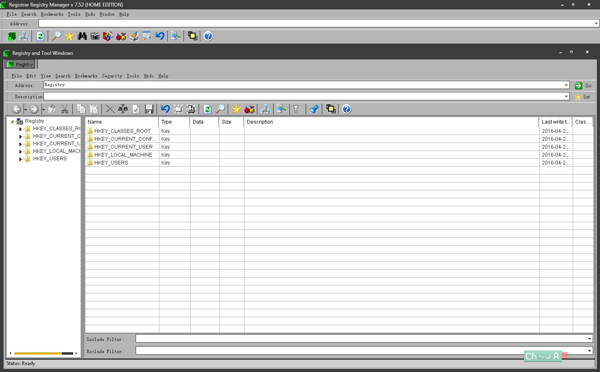This screenshot has height=372, width=600.
Task: Open the Description field dropdown arrow
Action: click(x=566, y=96)
